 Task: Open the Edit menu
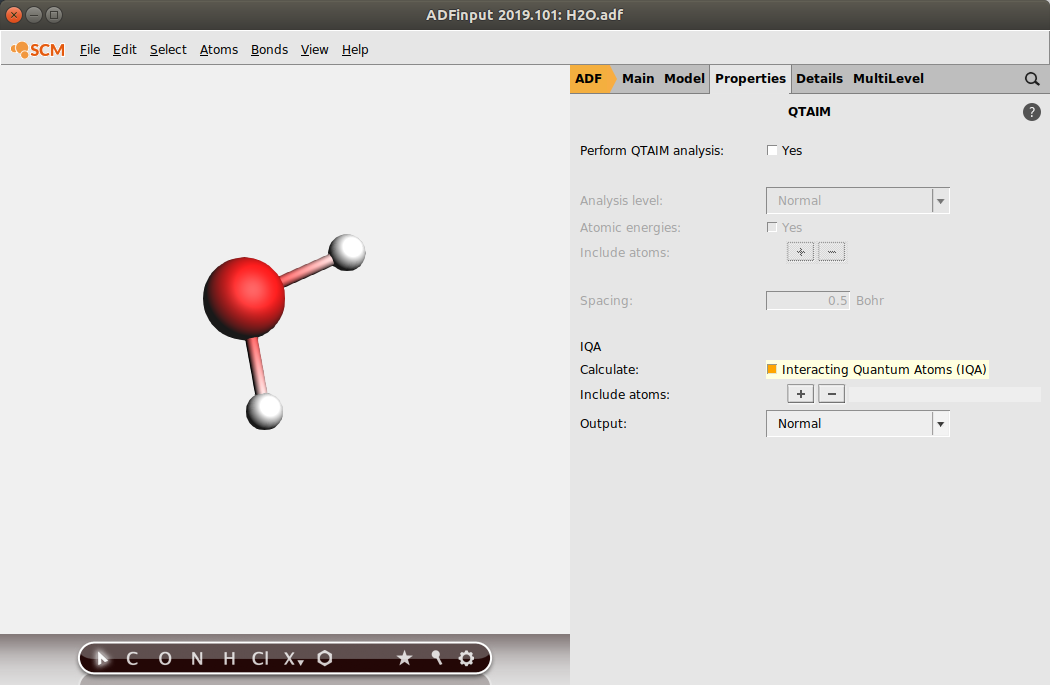(x=125, y=50)
